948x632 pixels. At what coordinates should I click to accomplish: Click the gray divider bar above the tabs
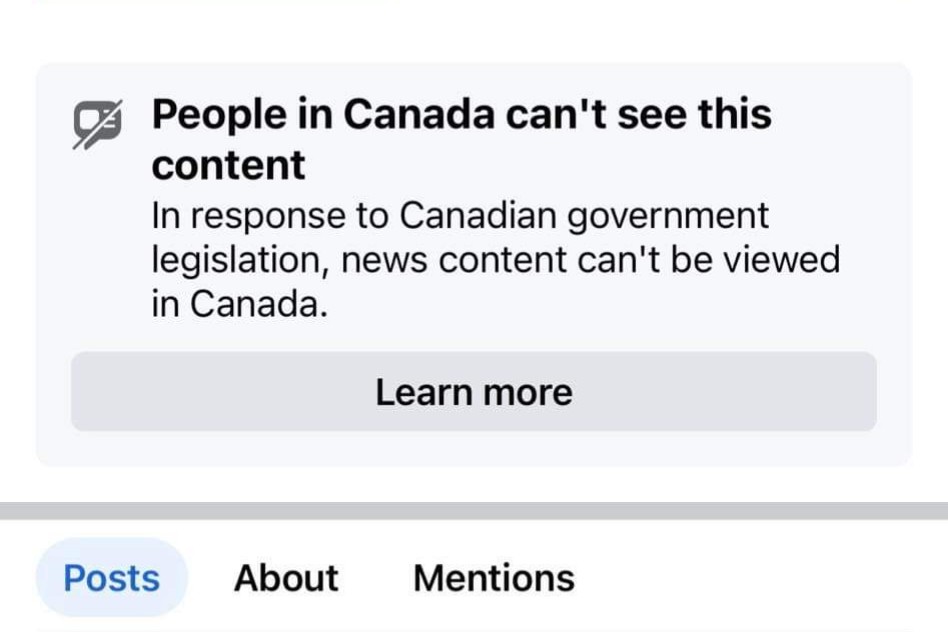click(474, 511)
